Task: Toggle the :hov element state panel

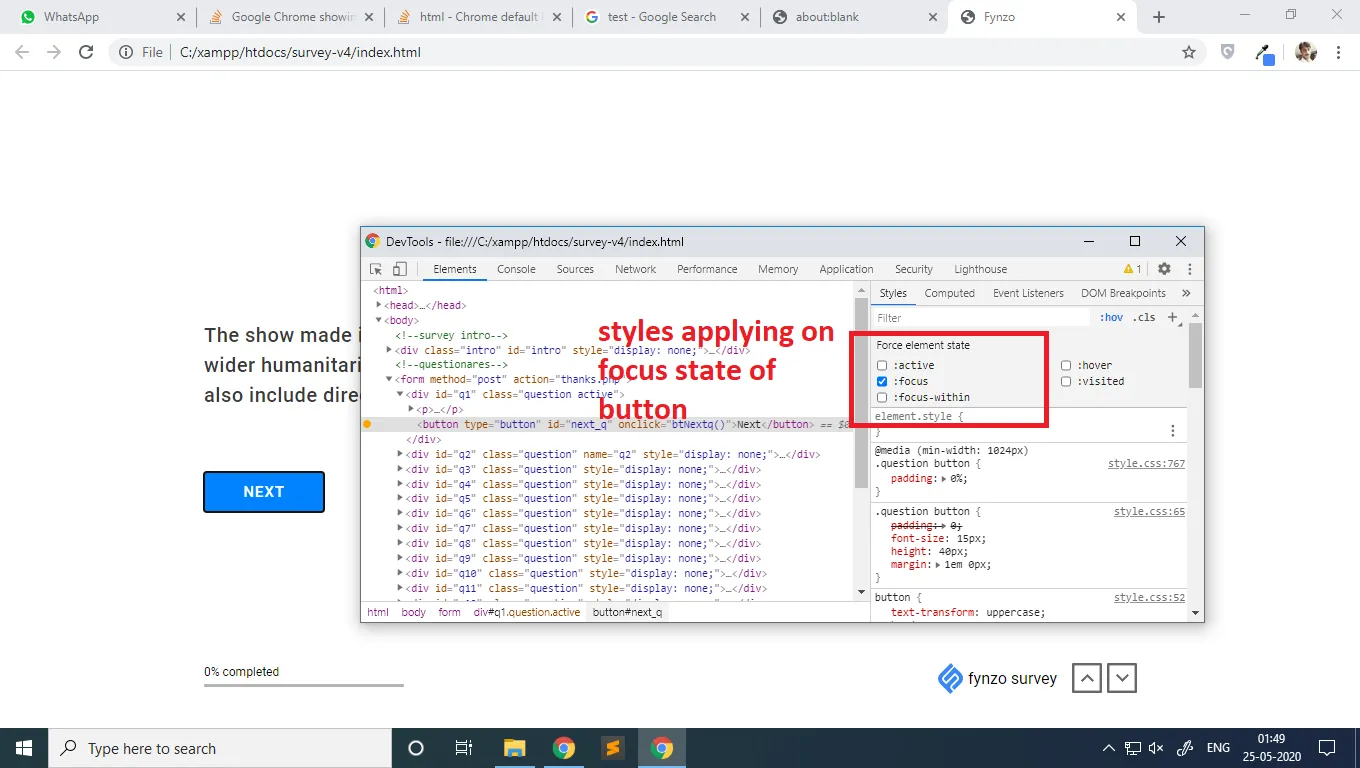Action: (1111, 318)
